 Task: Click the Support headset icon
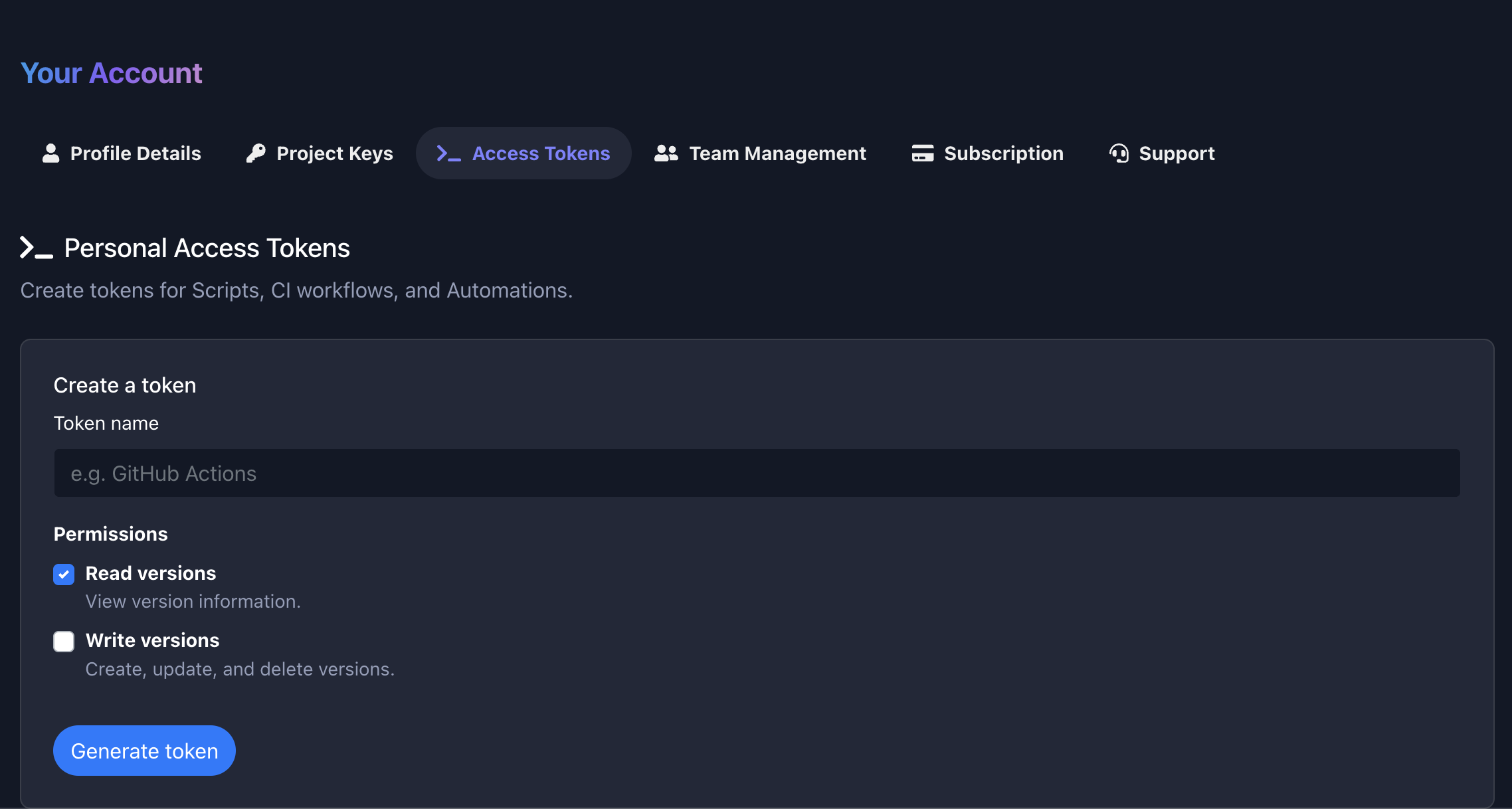[x=1119, y=153]
